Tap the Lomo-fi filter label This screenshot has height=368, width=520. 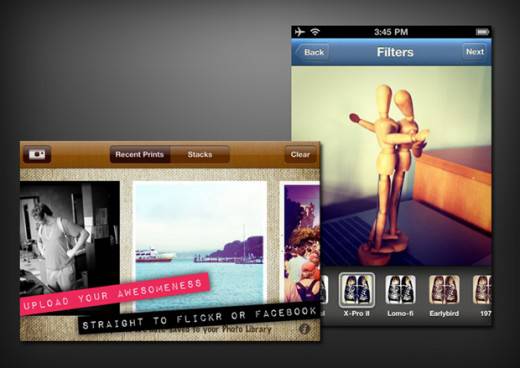pyautogui.click(x=400, y=313)
